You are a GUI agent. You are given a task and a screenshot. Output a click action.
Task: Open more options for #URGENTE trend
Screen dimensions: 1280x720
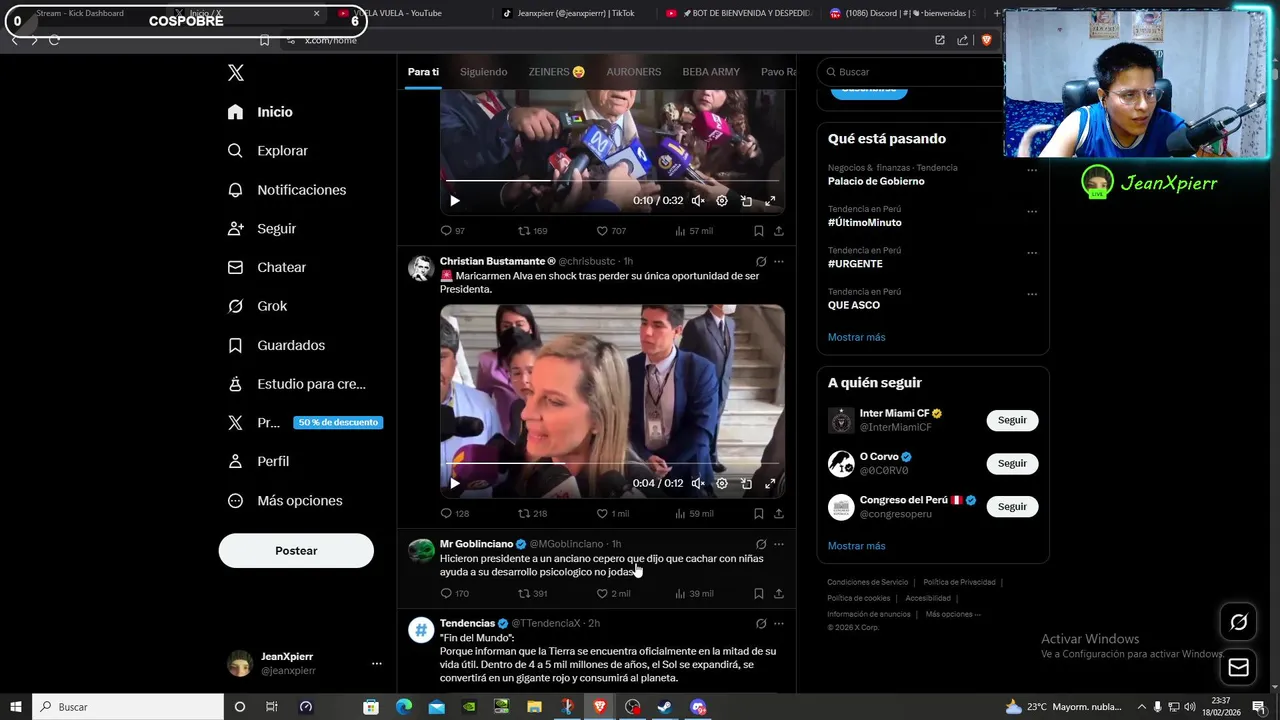1032,253
